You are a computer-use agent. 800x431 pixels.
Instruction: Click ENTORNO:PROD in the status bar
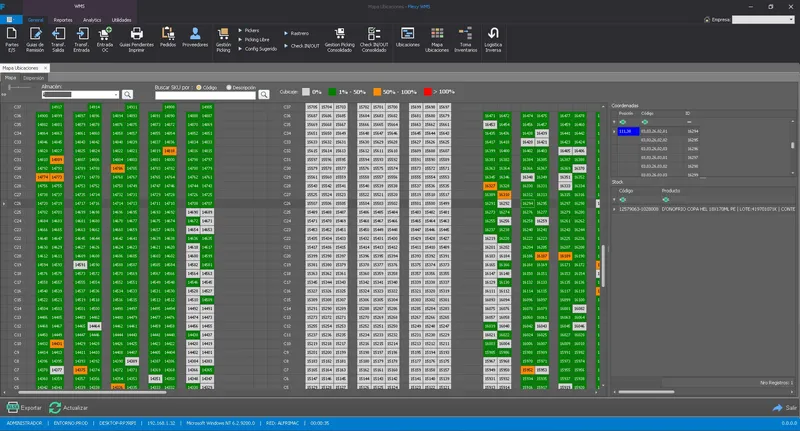(x=71, y=423)
